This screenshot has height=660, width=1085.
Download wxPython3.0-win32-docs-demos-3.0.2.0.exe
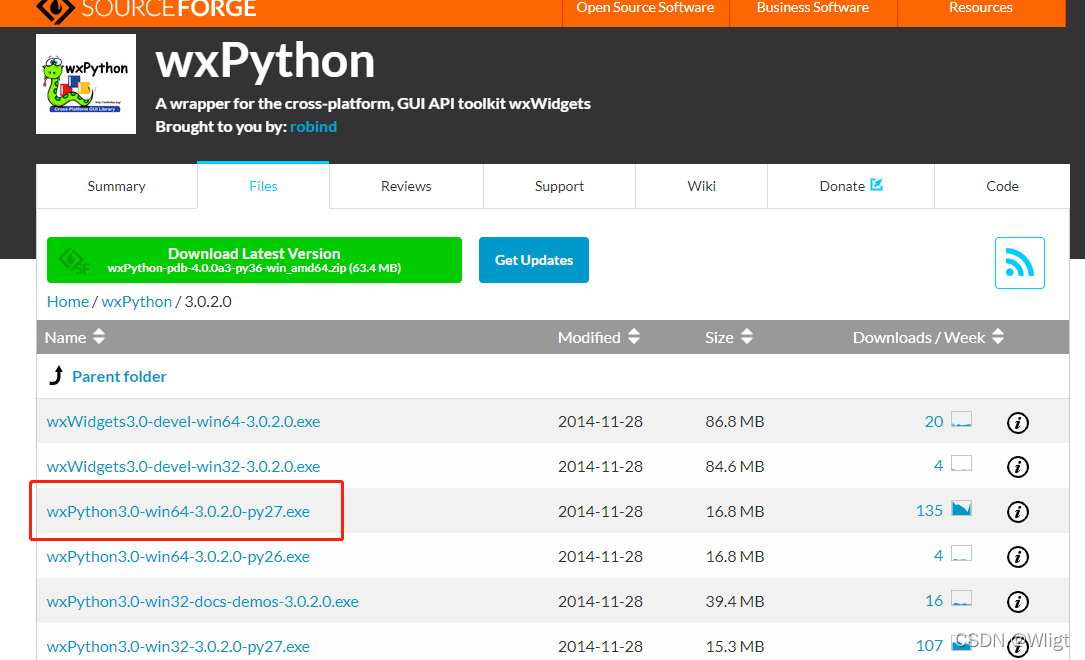click(202, 601)
